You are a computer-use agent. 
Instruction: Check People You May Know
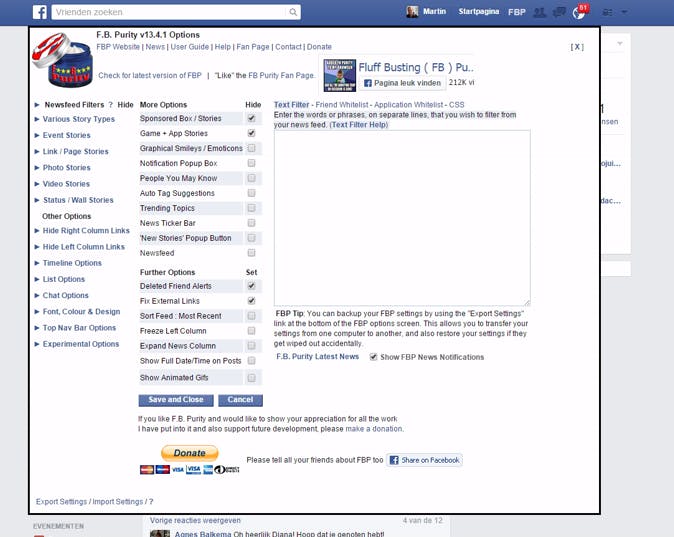[251, 178]
